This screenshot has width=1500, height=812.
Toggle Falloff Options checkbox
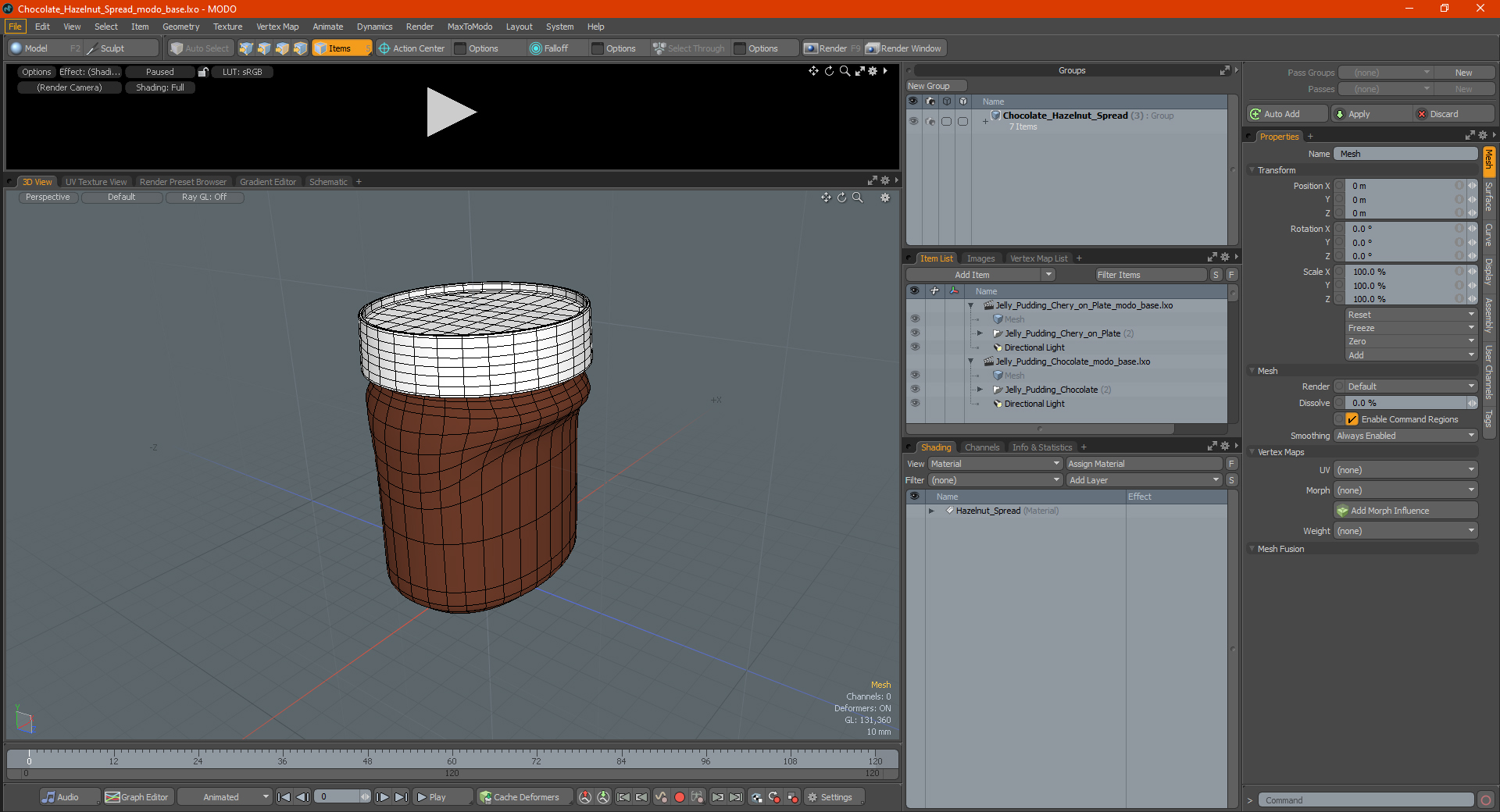[598, 48]
